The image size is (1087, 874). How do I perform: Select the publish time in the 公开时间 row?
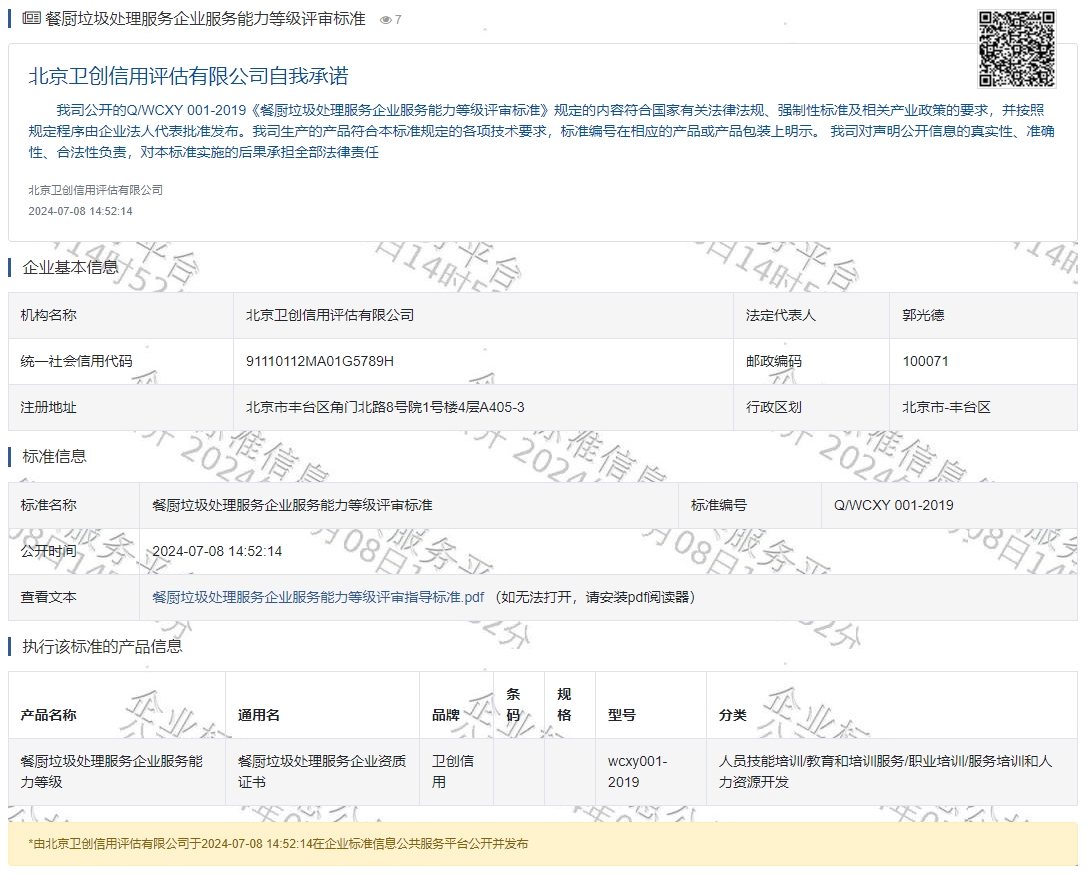(x=217, y=552)
